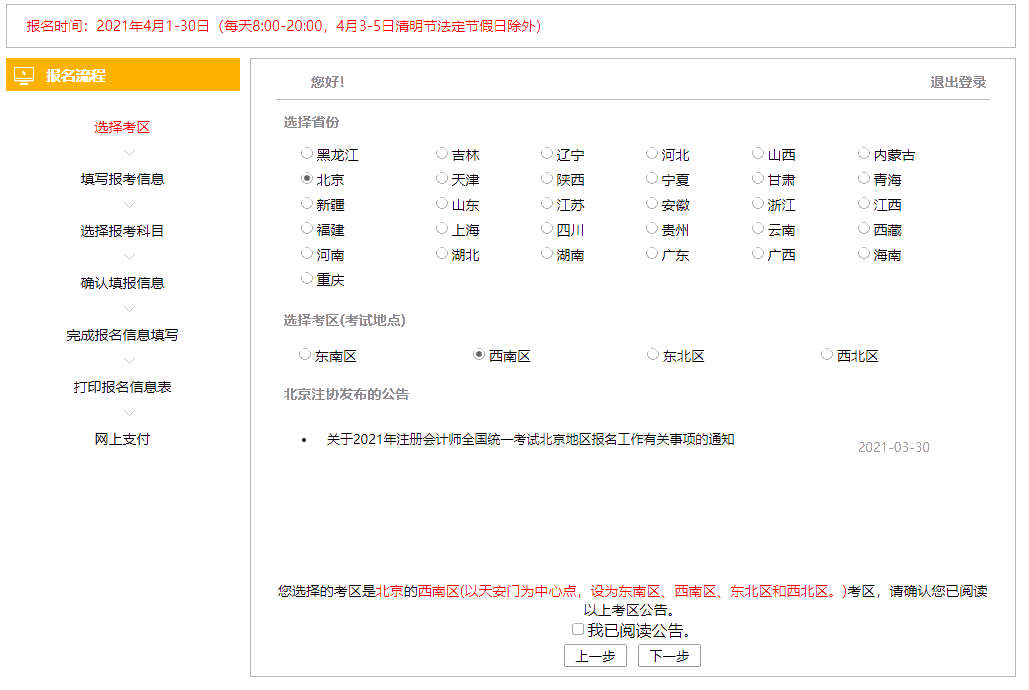Select the 甘肃 radio button
Image resolution: width=1029 pixels, height=690 pixels.
(x=758, y=179)
